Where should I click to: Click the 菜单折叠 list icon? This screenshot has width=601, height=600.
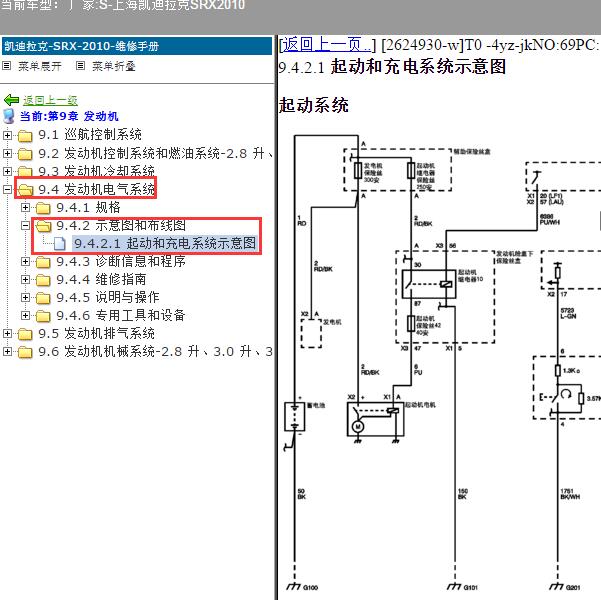pos(80,66)
